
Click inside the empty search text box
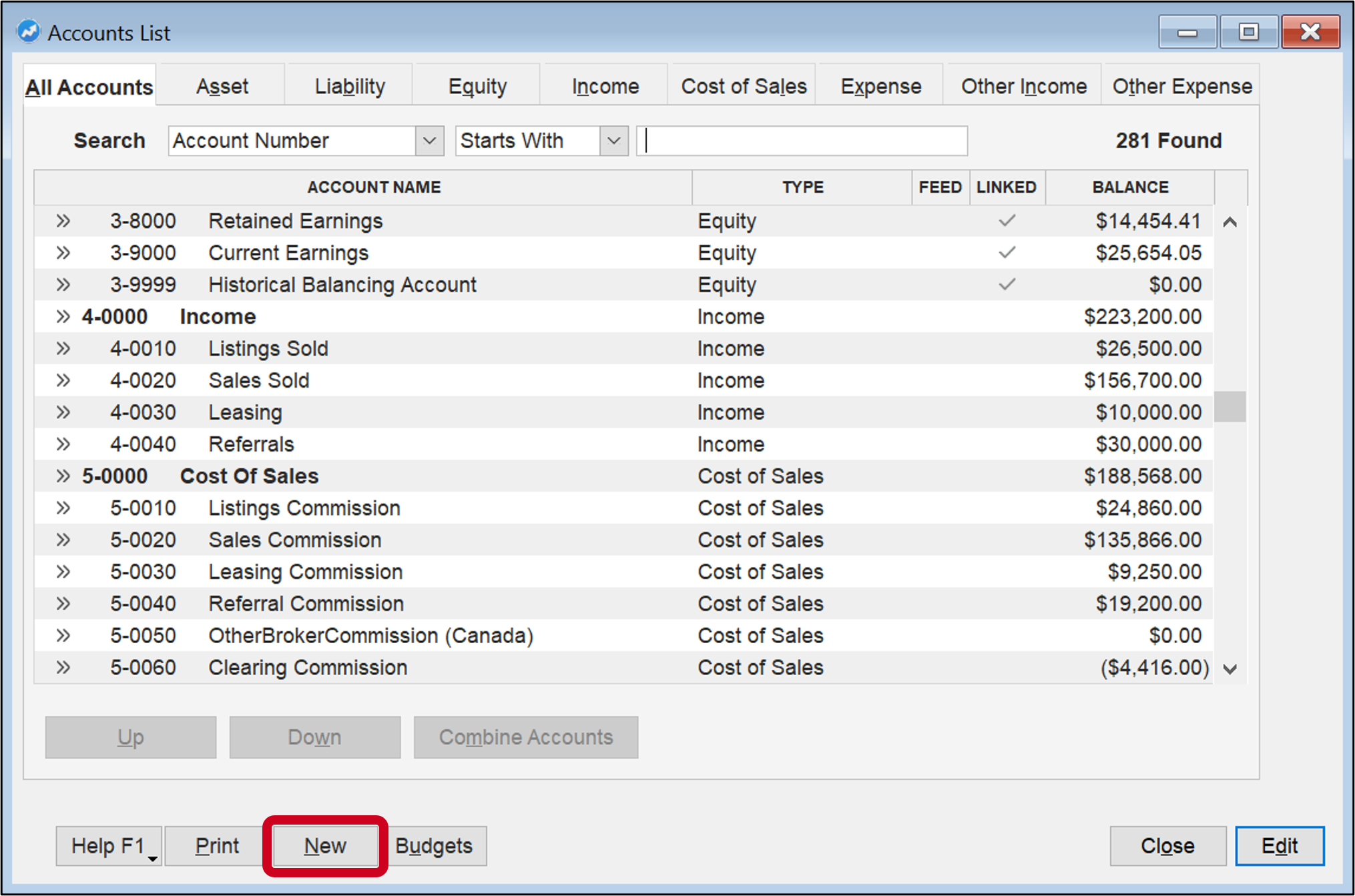click(801, 141)
